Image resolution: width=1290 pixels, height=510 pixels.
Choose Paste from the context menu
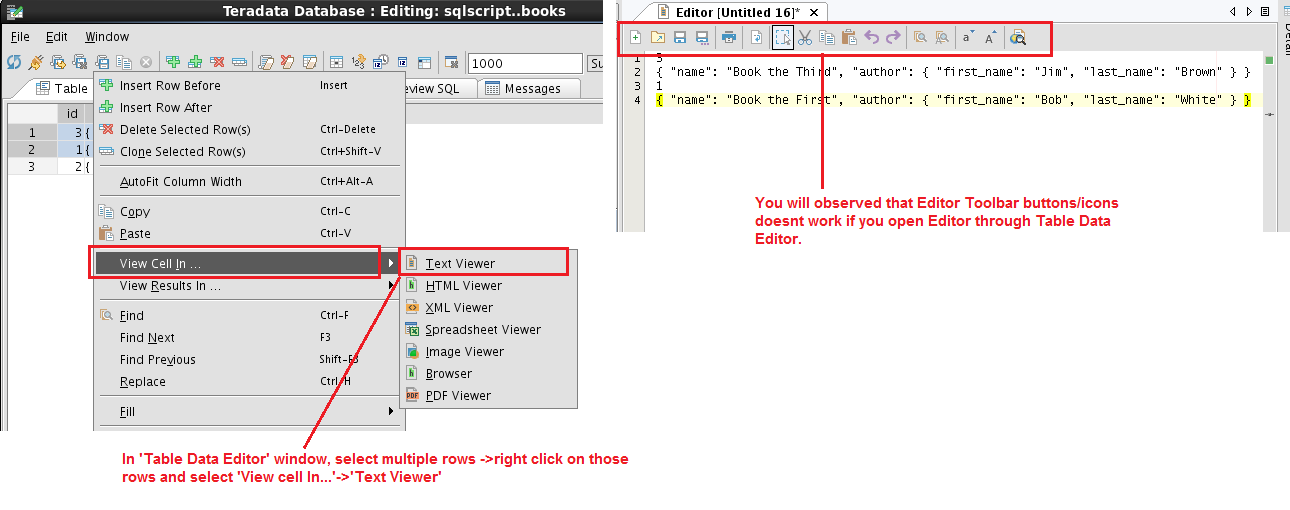(249, 233)
